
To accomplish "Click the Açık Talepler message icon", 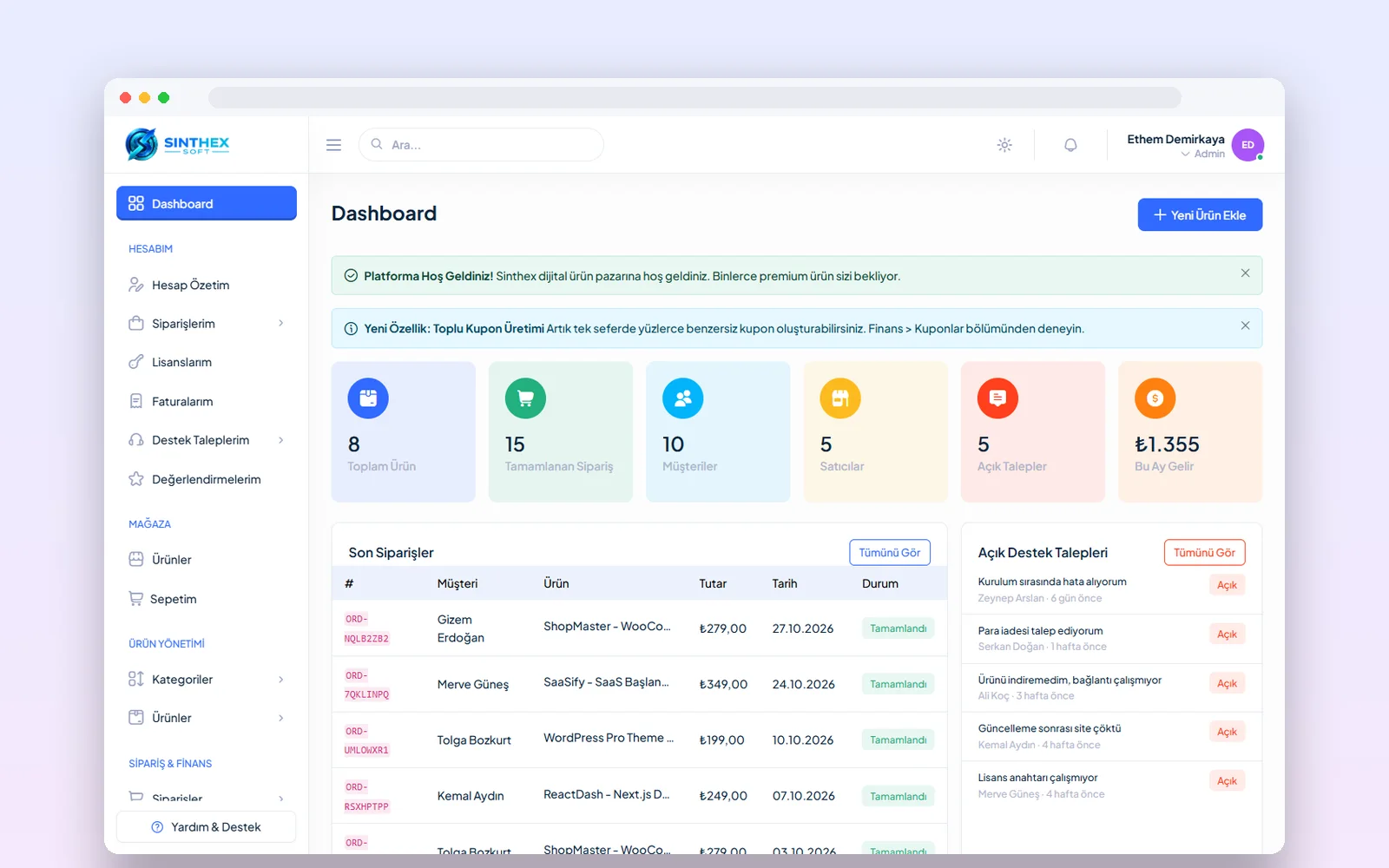I will (x=997, y=398).
